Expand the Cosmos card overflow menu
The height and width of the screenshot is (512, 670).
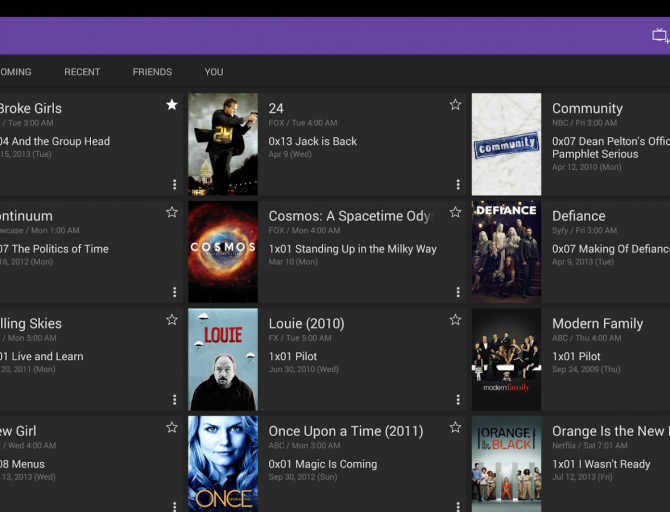pos(458,292)
